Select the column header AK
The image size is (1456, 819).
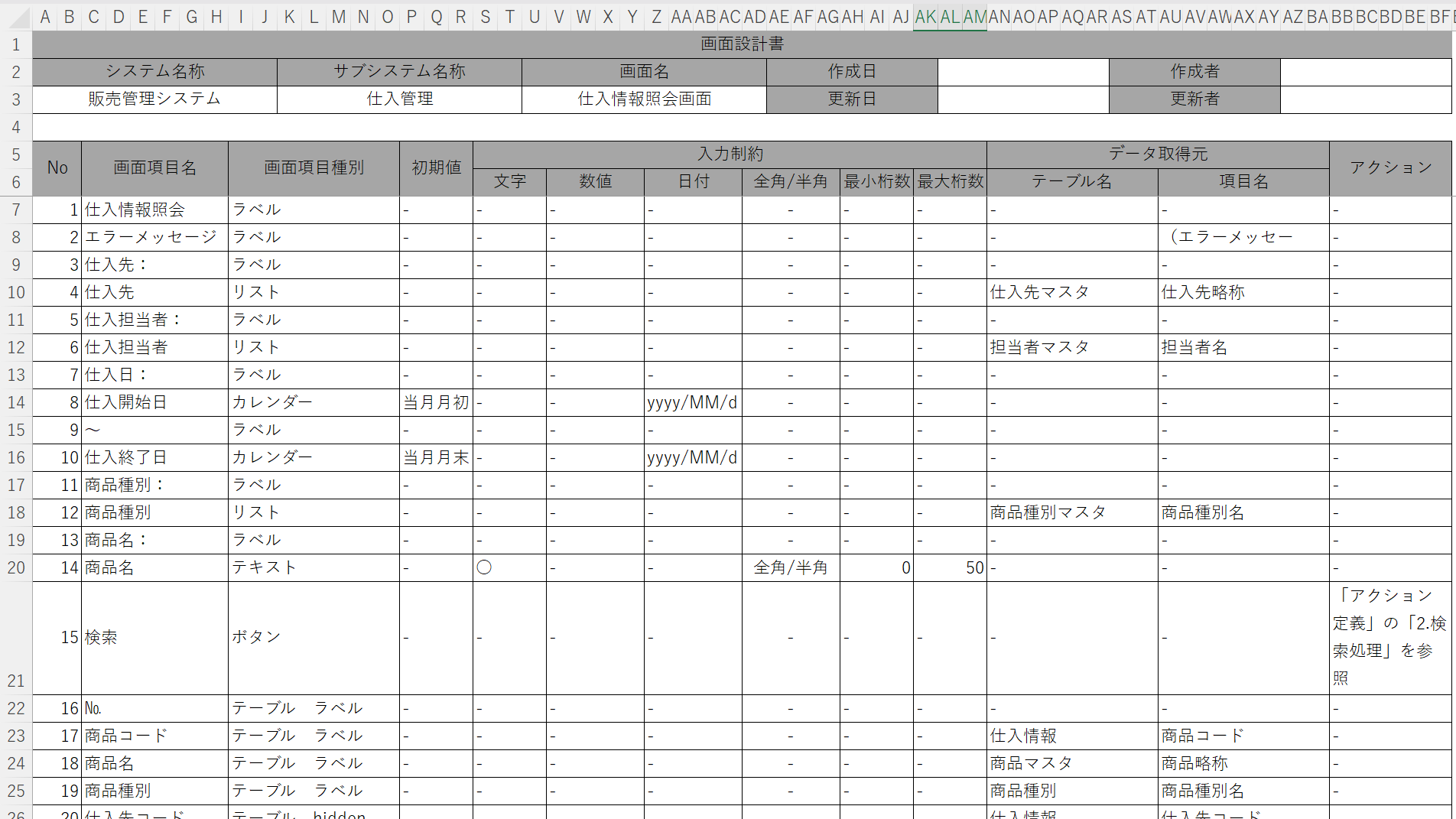pyautogui.click(x=925, y=17)
